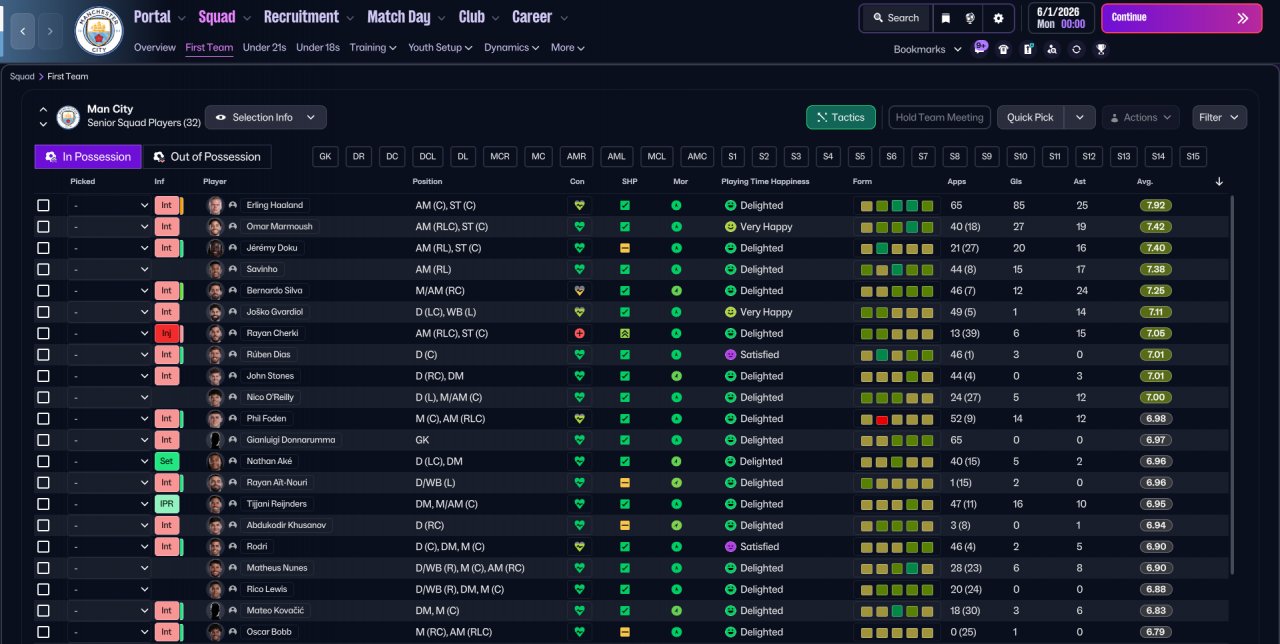The image size is (1280, 644).
Task: Go back with the left arrow
Action: click(22, 32)
